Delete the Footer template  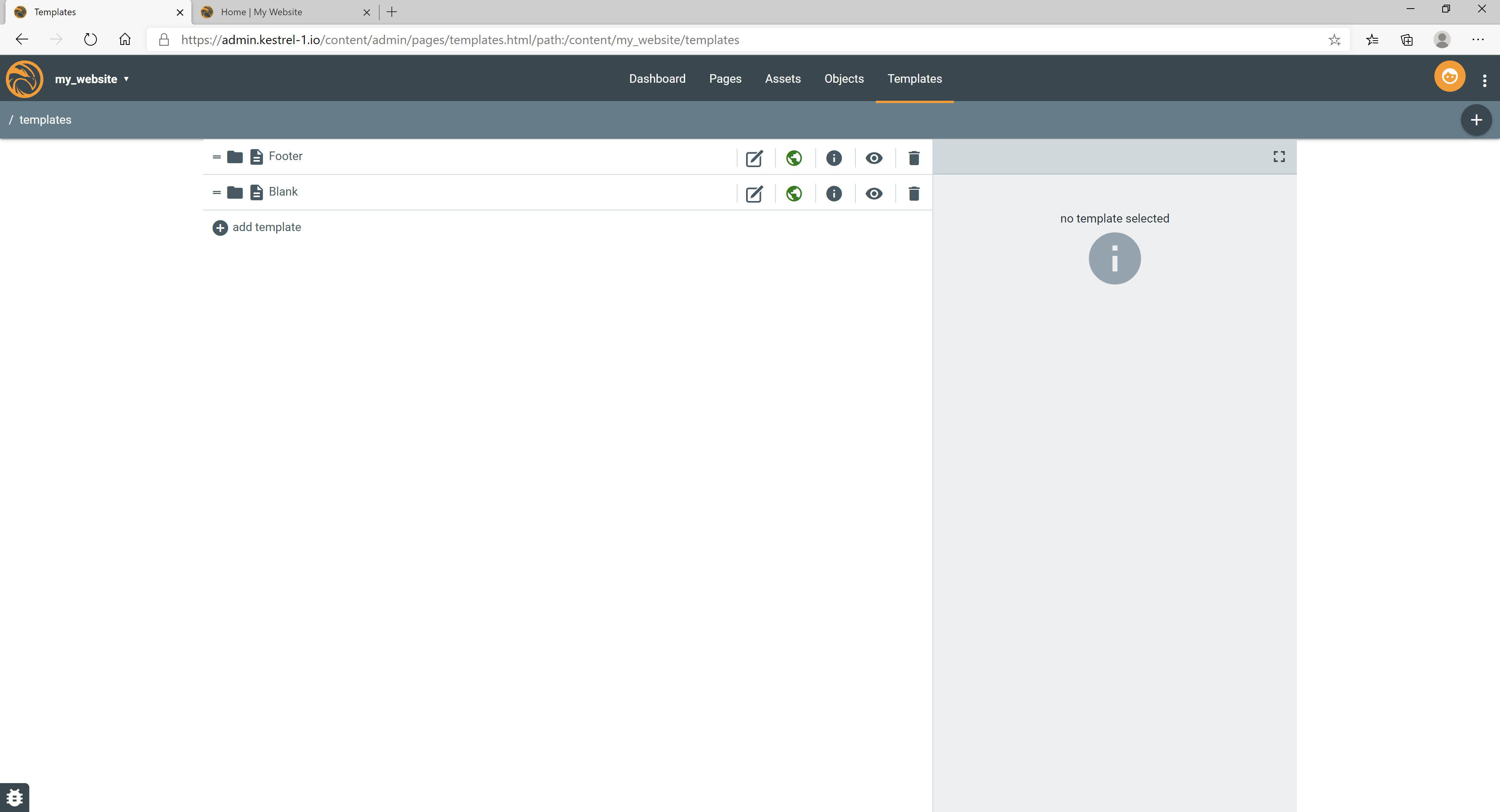[914, 158]
